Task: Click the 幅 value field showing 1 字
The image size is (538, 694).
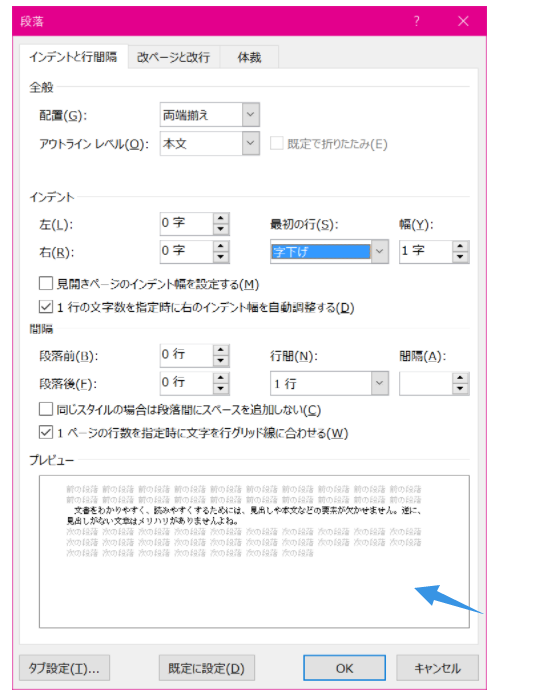Action: (x=426, y=252)
